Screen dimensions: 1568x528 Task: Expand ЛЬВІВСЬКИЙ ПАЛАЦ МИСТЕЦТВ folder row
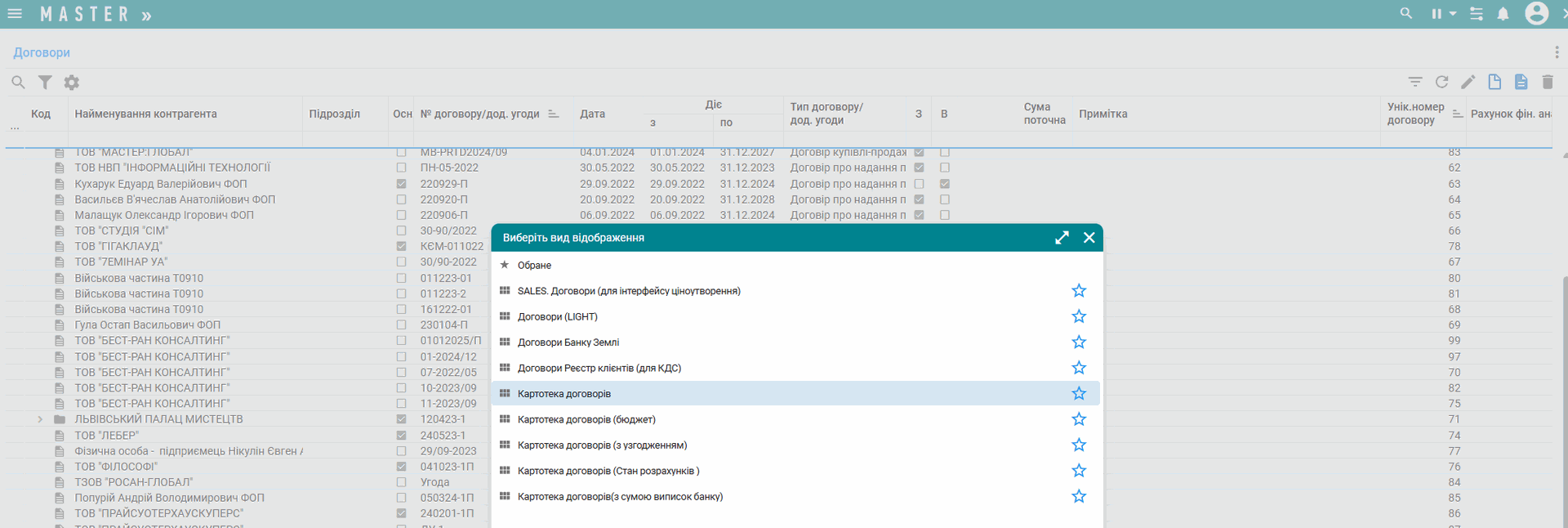point(39,419)
